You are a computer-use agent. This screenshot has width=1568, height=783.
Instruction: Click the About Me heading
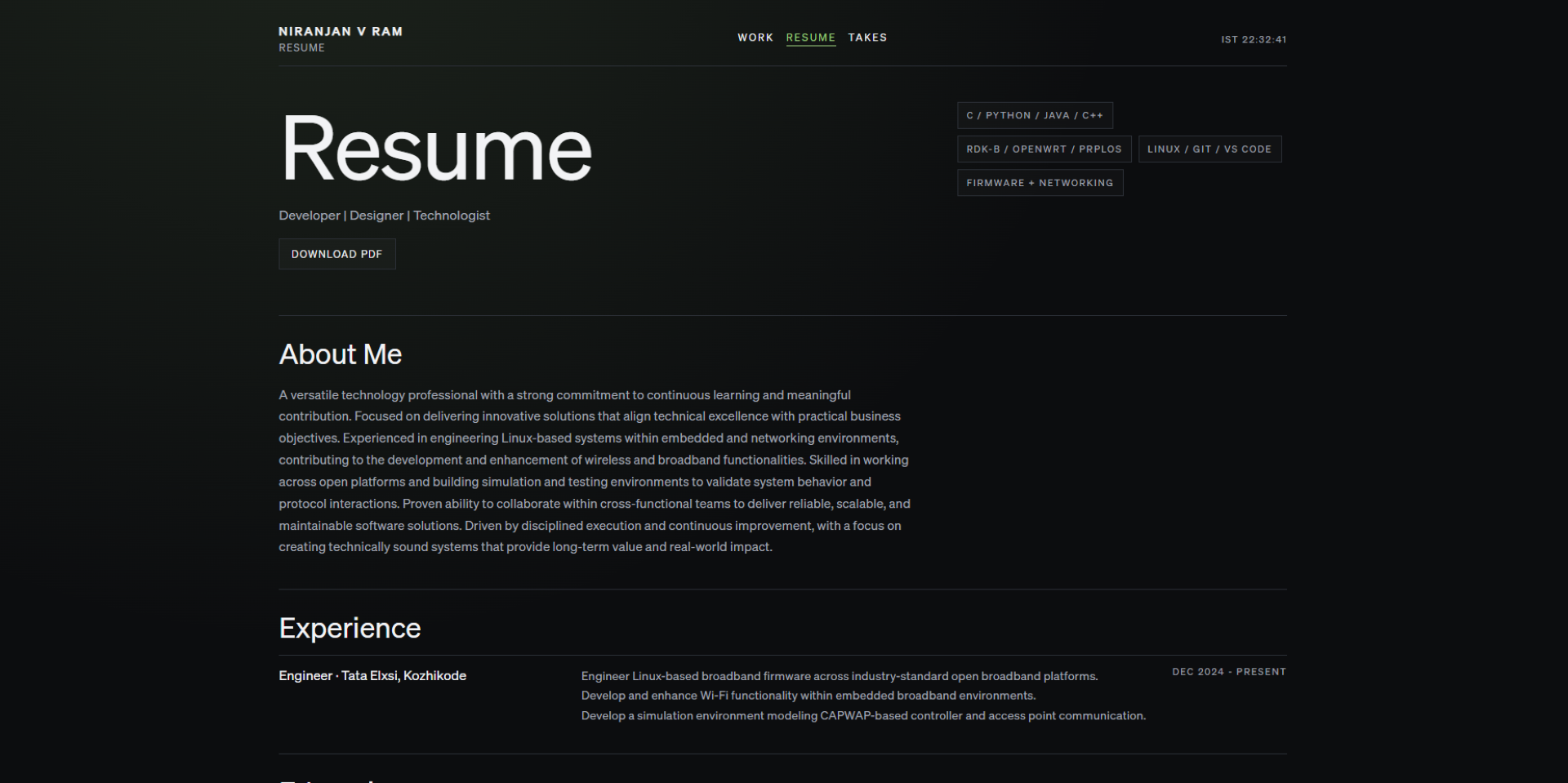point(340,354)
